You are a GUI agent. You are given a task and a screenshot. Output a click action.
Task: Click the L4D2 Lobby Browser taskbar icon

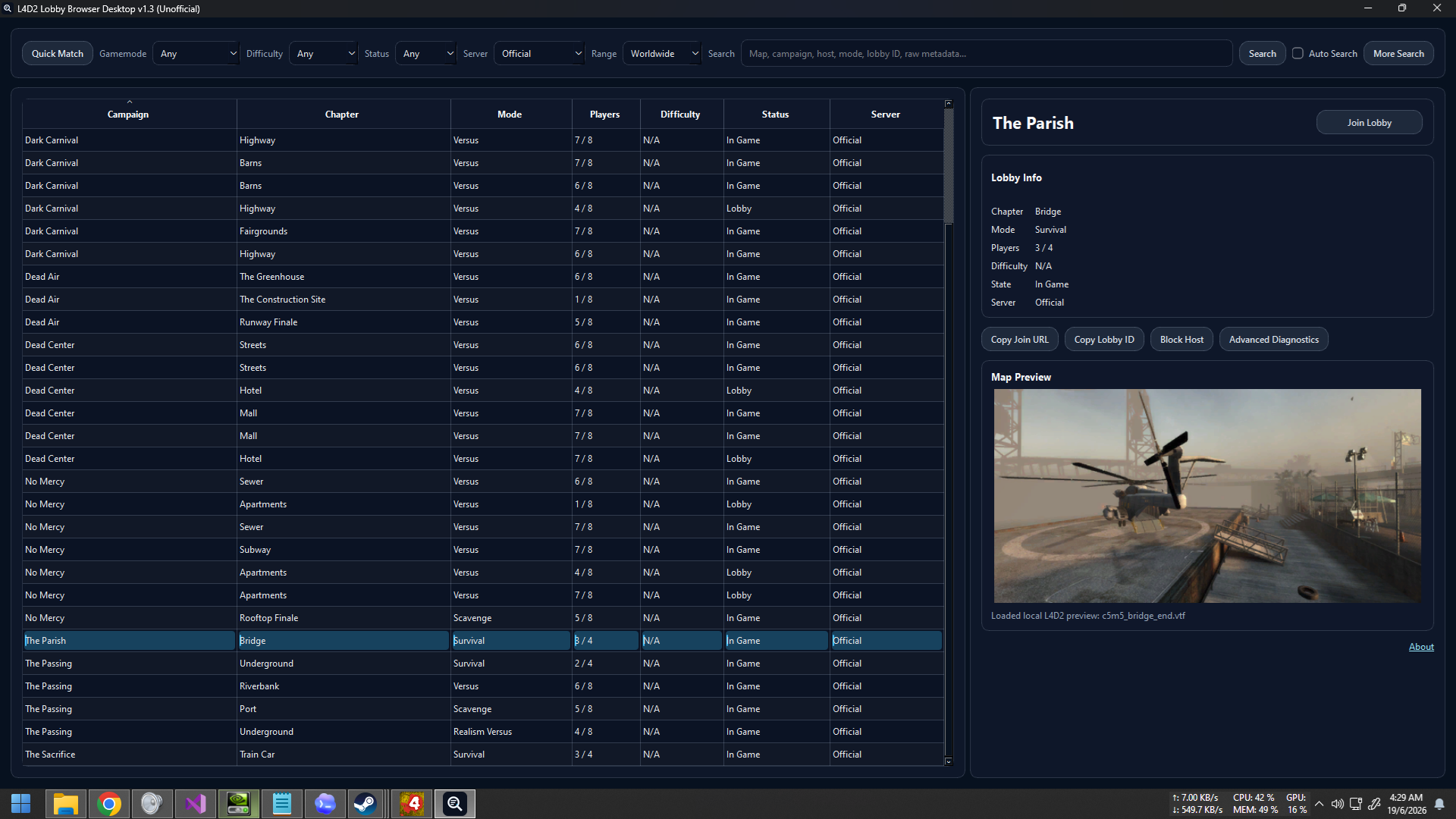coord(455,804)
